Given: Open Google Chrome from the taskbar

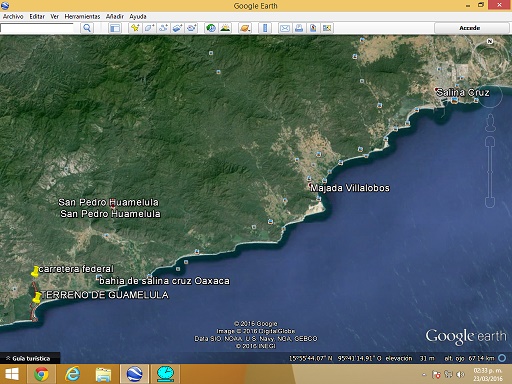Looking at the screenshot, I should pos(41,374).
